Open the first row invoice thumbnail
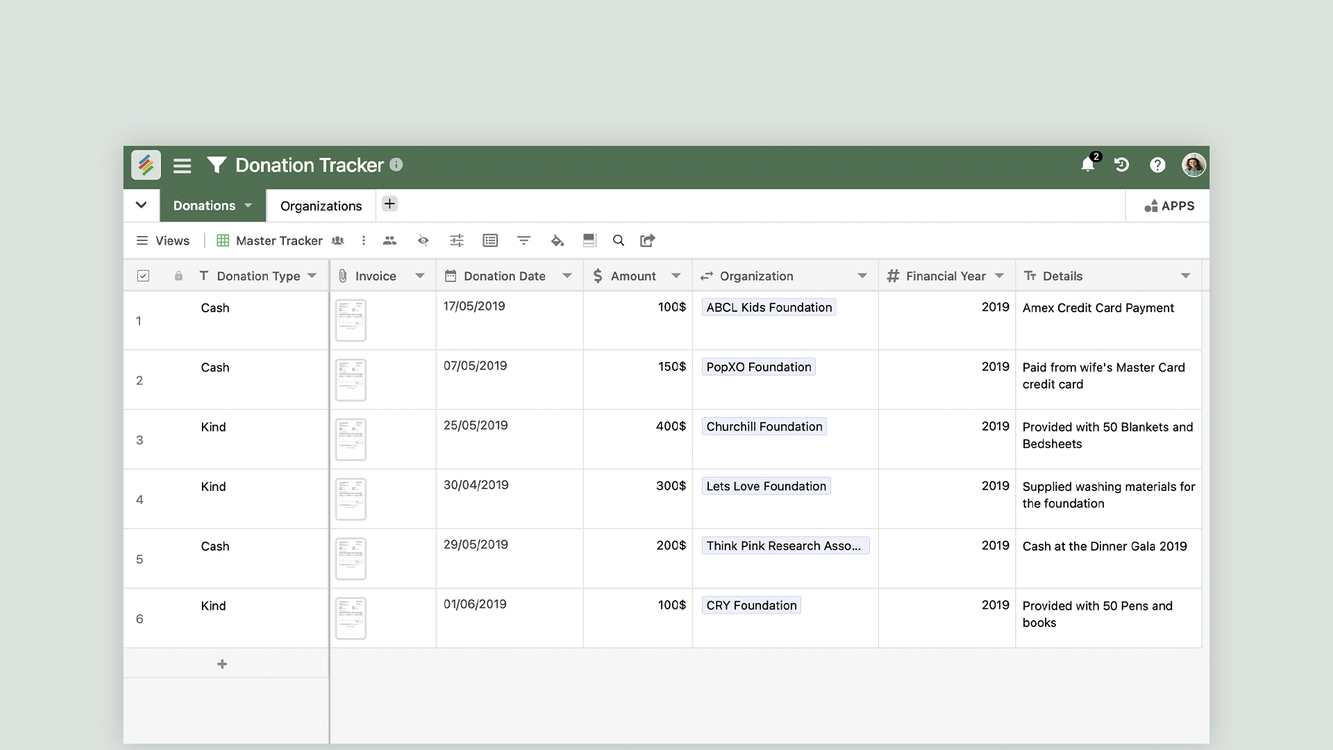 [351, 320]
